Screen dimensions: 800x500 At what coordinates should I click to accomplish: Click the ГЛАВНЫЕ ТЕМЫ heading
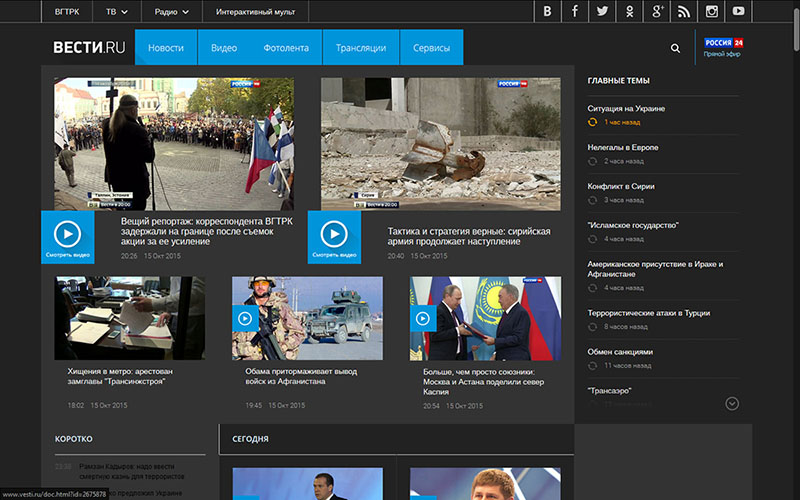(x=618, y=80)
